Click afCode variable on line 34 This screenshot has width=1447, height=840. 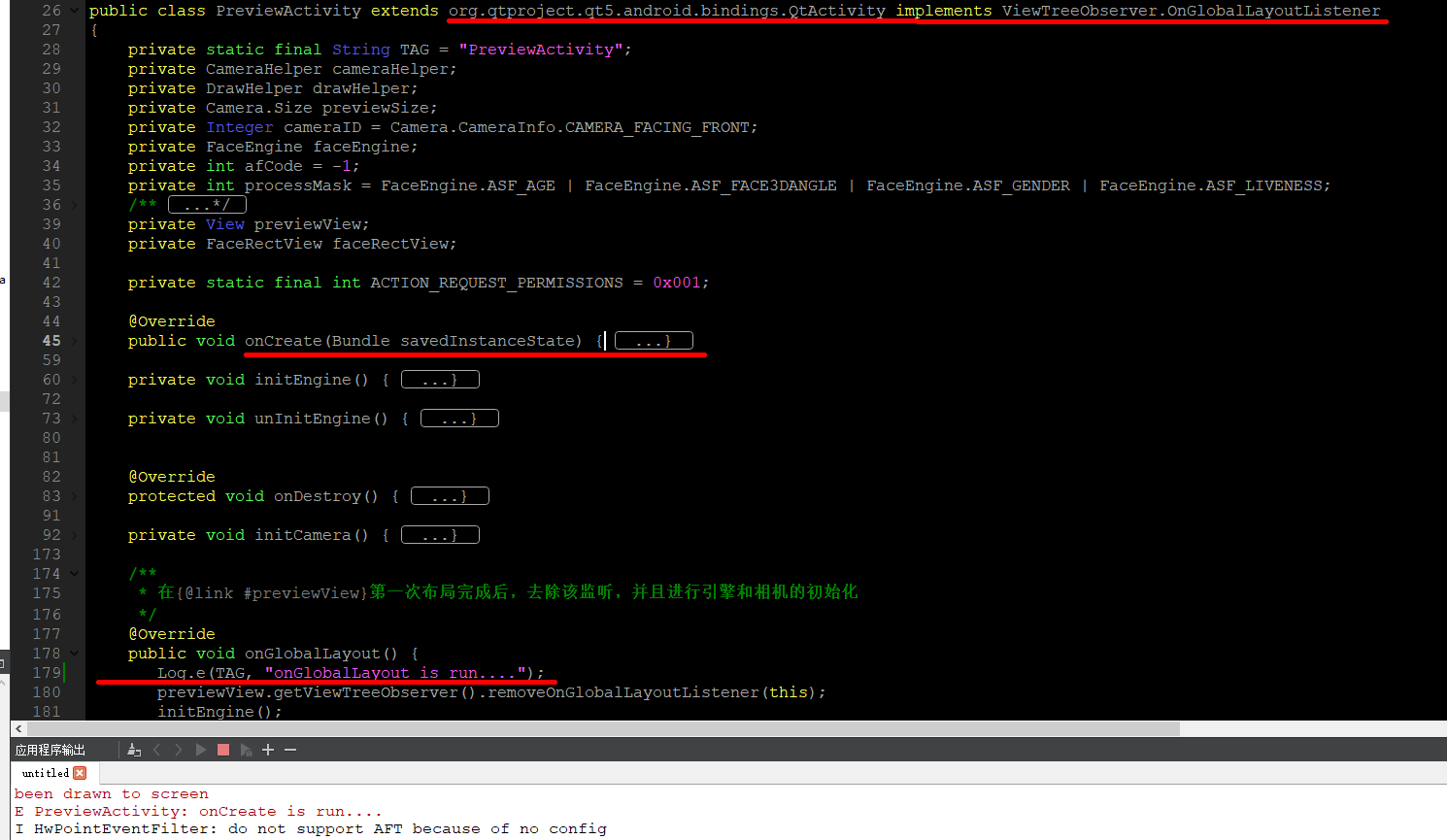point(274,166)
